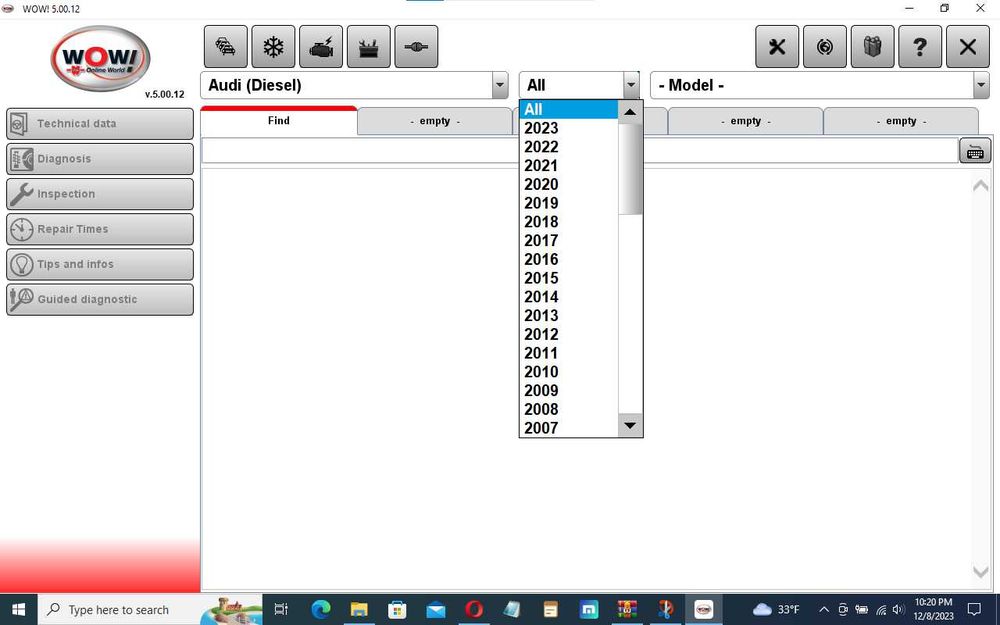This screenshot has width=1000, height=625.
Task: Click the taskbar 'Type here to search' box
Action: [151, 610]
